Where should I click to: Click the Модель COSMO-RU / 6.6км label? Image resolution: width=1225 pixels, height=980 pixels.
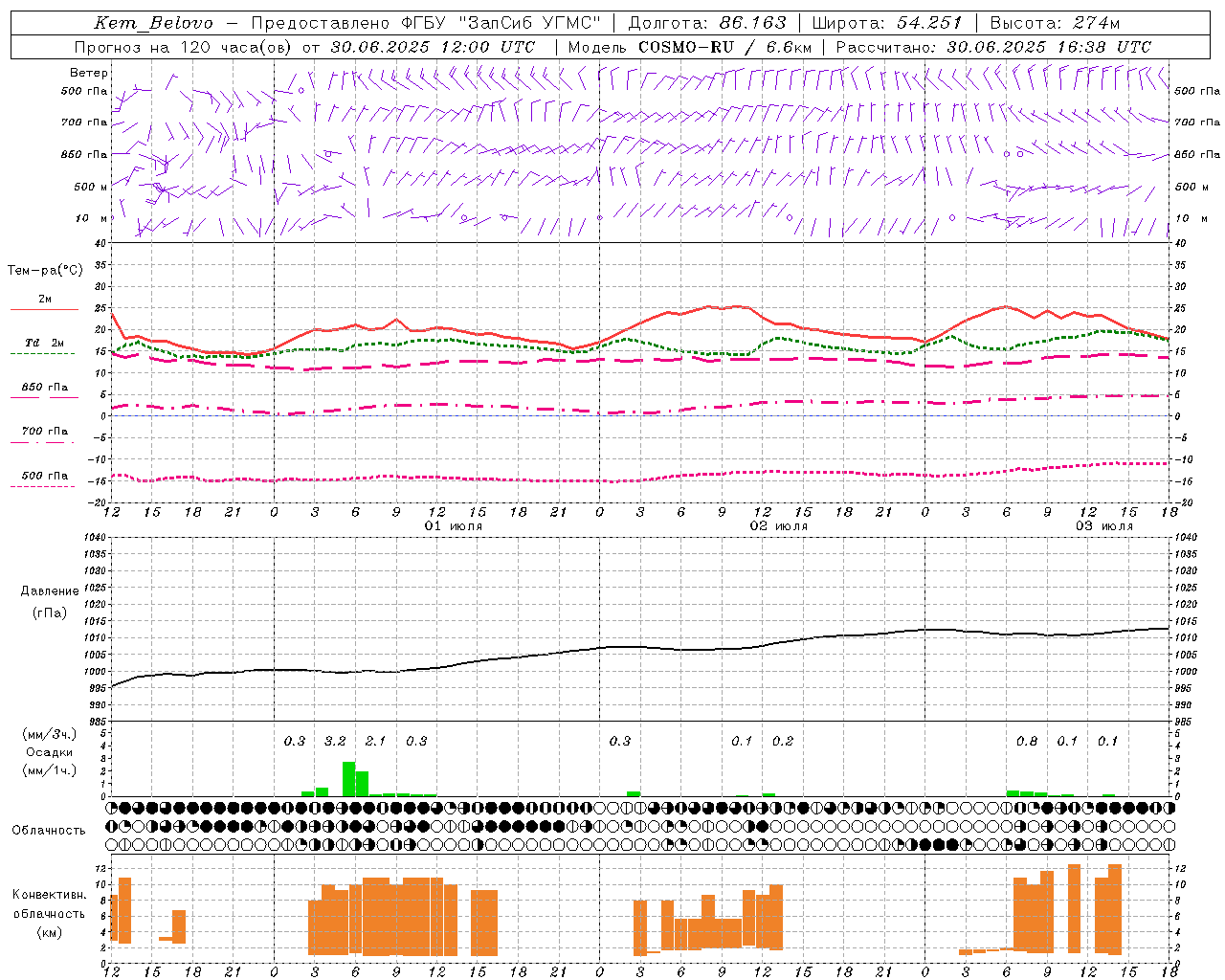pos(690,47)
